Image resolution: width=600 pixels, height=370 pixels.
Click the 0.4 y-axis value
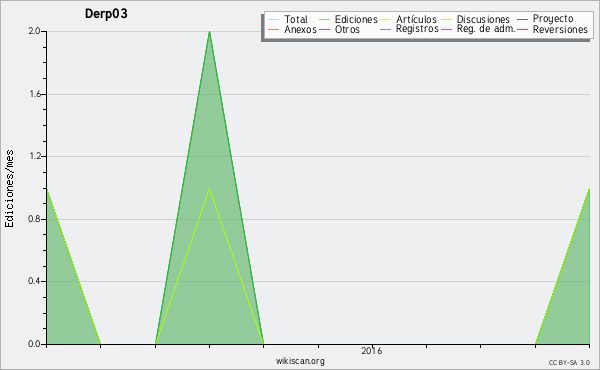(34, 281)
